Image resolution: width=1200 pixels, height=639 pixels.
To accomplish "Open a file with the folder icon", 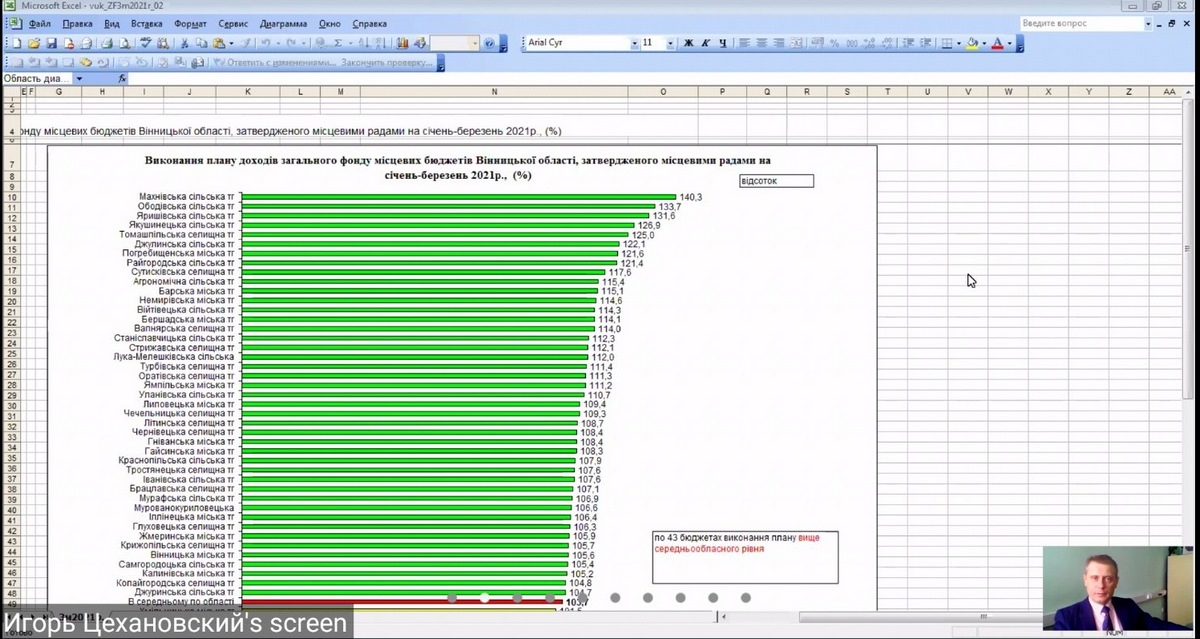I will pyautogui.click(x=33, y=43).
